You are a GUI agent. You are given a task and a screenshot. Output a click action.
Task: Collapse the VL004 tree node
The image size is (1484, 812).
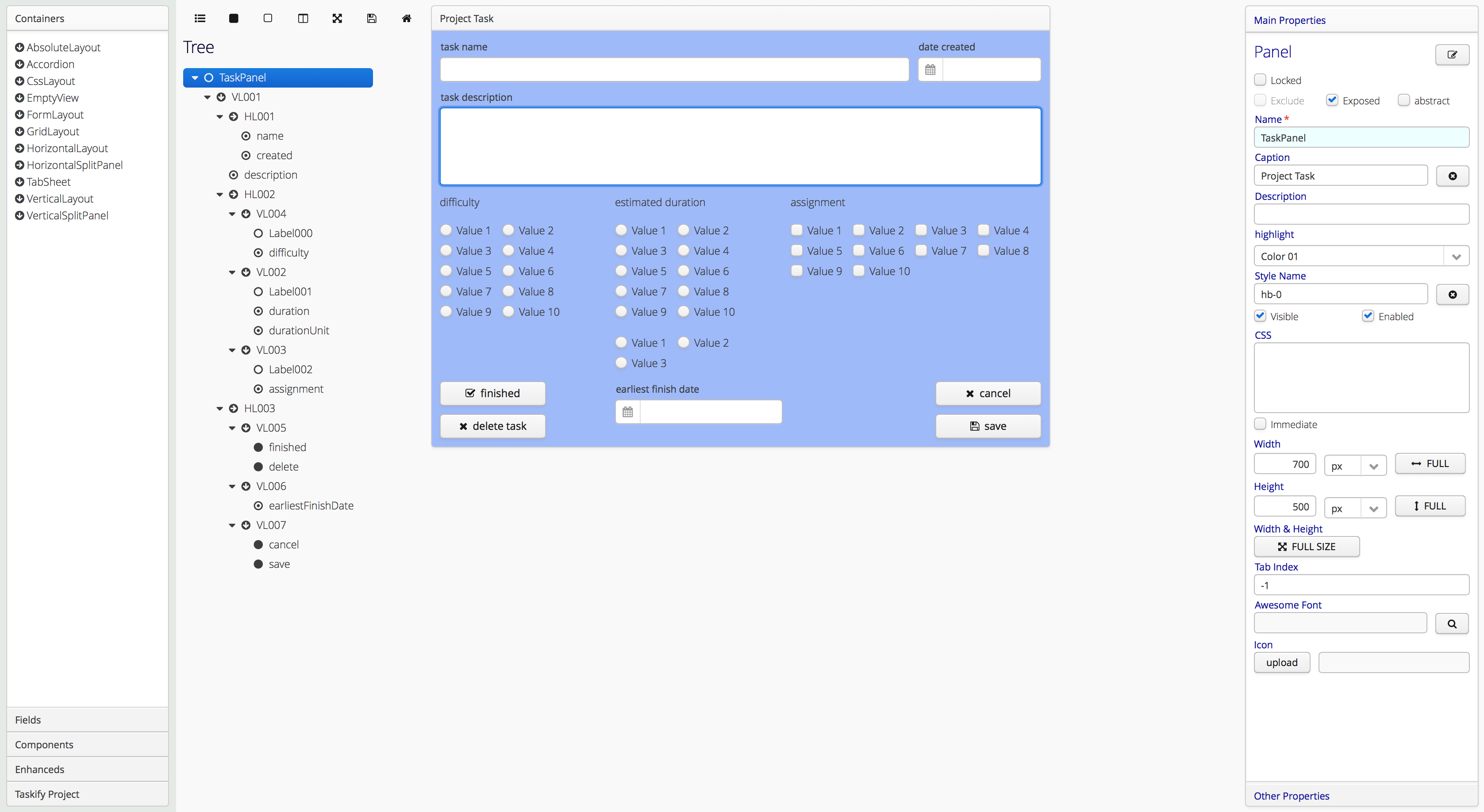pos(232,214)
